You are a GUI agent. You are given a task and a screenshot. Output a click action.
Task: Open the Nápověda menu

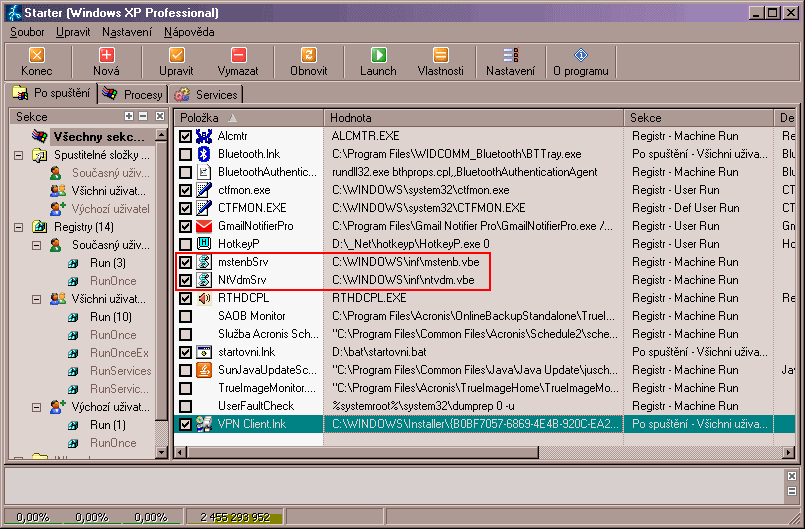click(189, 32)
